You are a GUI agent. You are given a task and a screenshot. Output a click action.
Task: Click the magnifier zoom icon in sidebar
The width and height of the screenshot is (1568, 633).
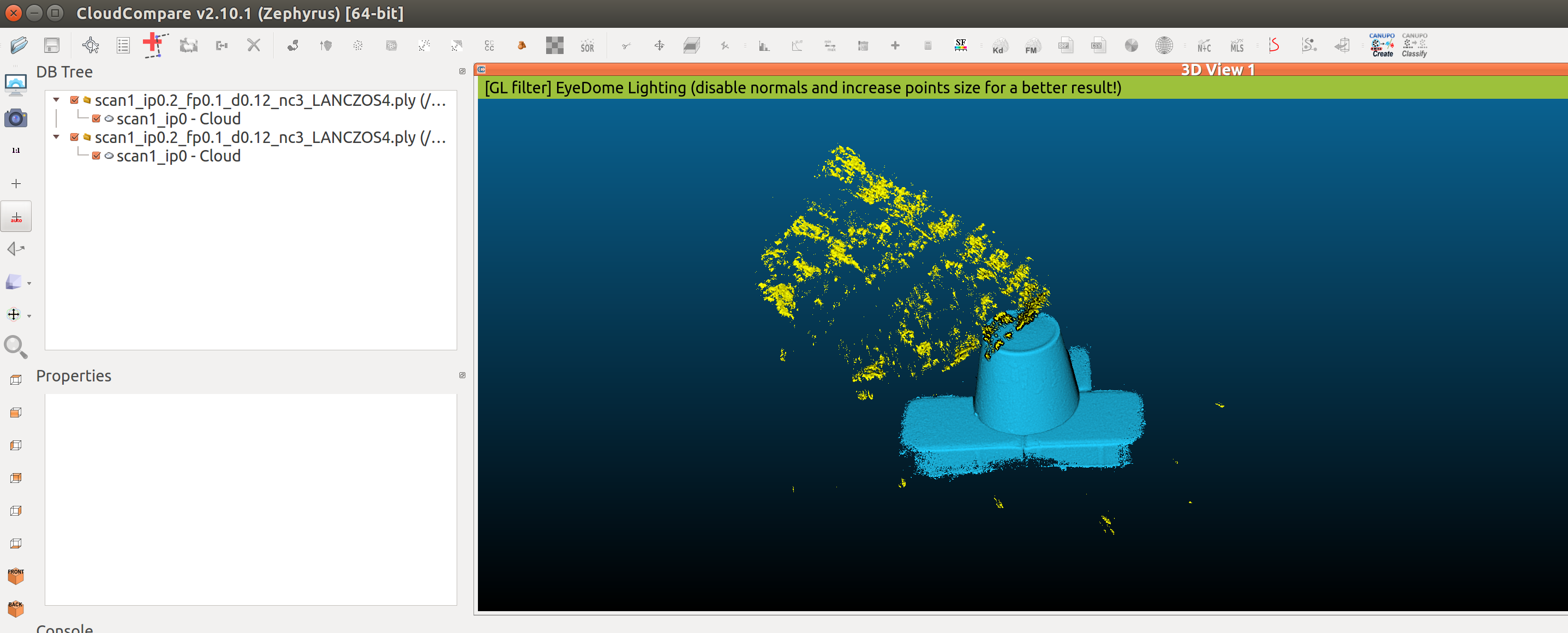16,347
